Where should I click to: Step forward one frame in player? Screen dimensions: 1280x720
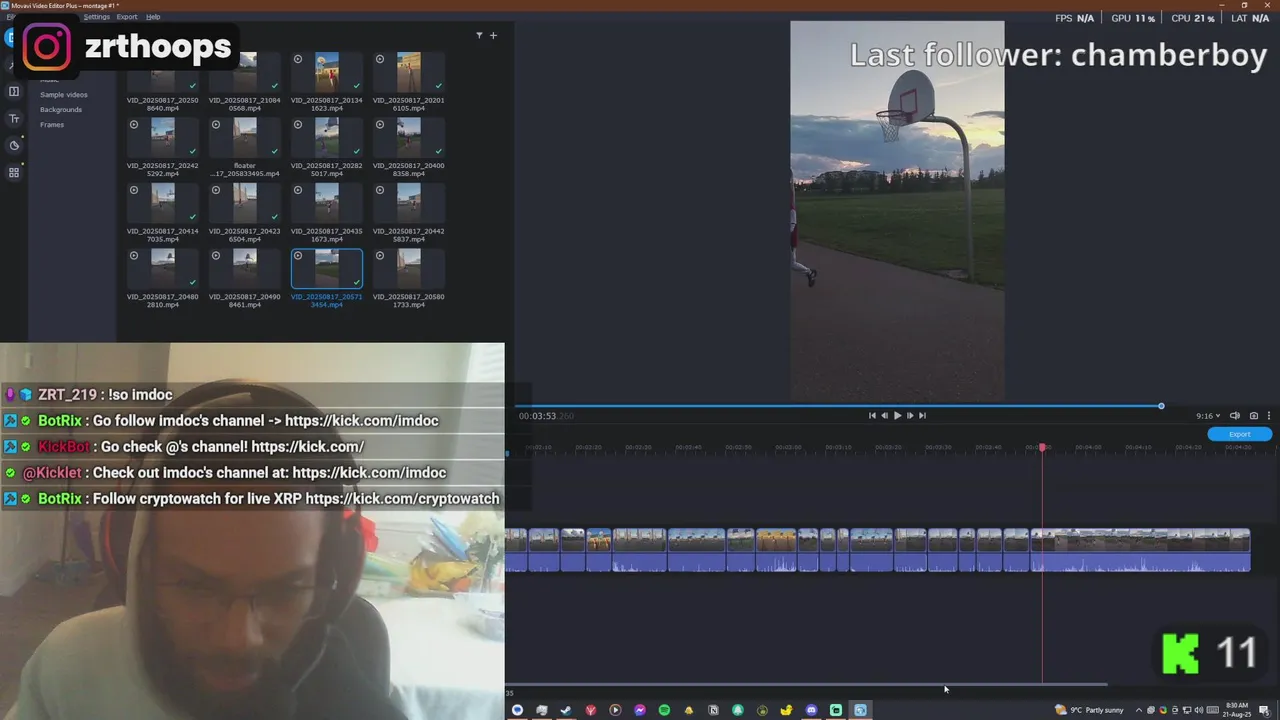910,415
